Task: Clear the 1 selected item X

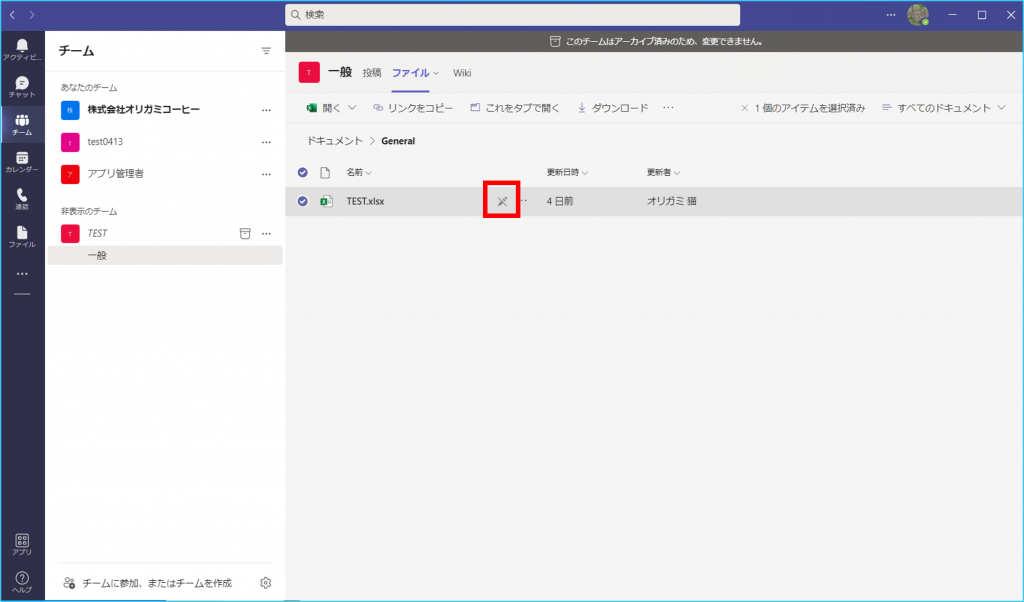Action: [744, 108]
